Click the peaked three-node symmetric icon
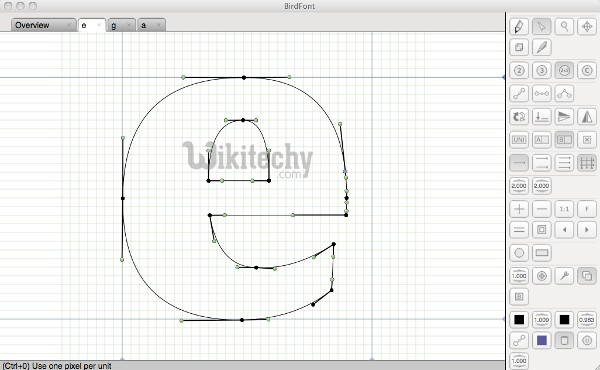The height and width of the screenshot is (370, 600). pos(564,94)
